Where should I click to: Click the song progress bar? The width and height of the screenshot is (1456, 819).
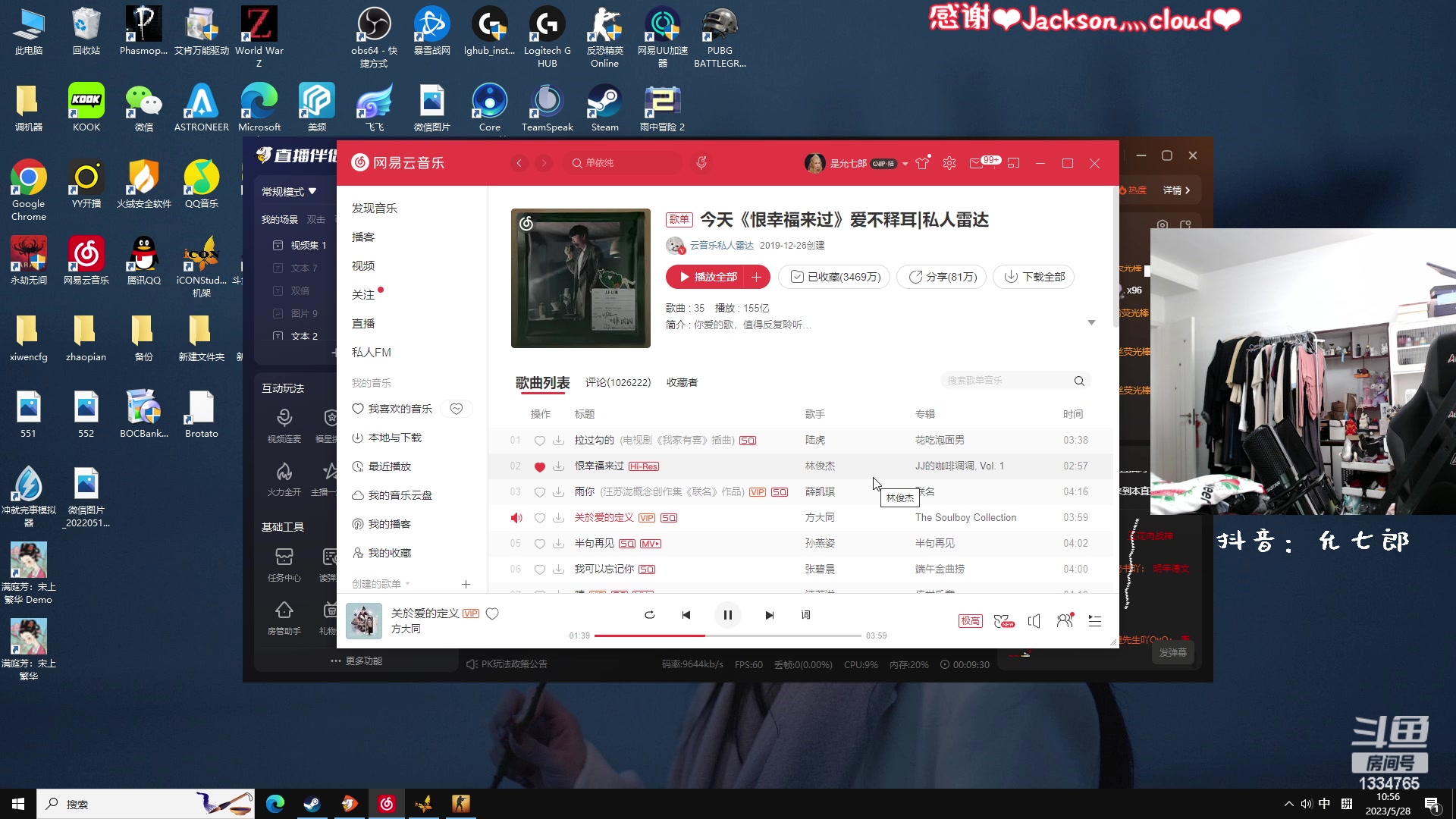pos(727,635)
